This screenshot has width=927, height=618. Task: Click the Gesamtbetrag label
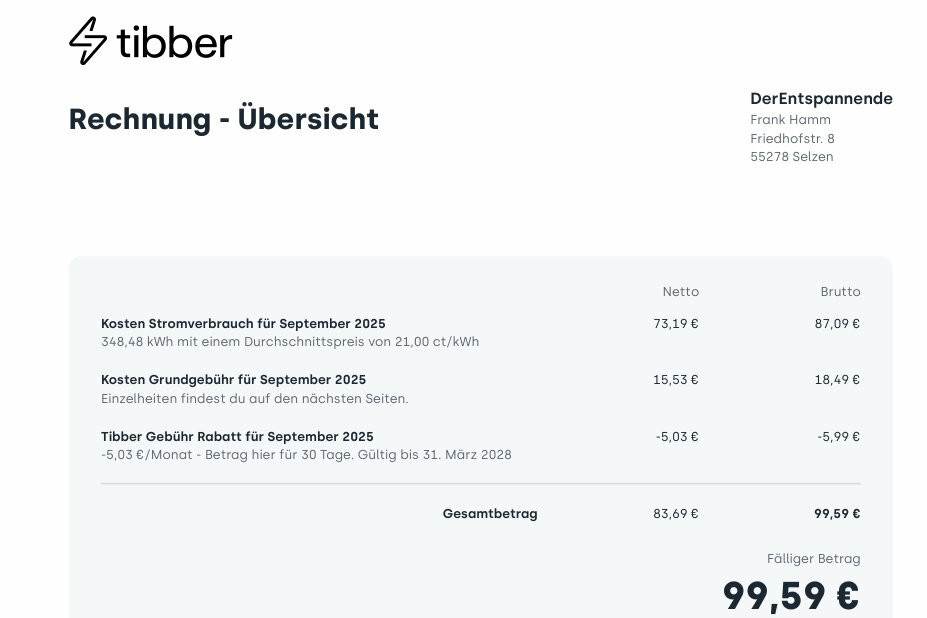[x=490, y=514]
